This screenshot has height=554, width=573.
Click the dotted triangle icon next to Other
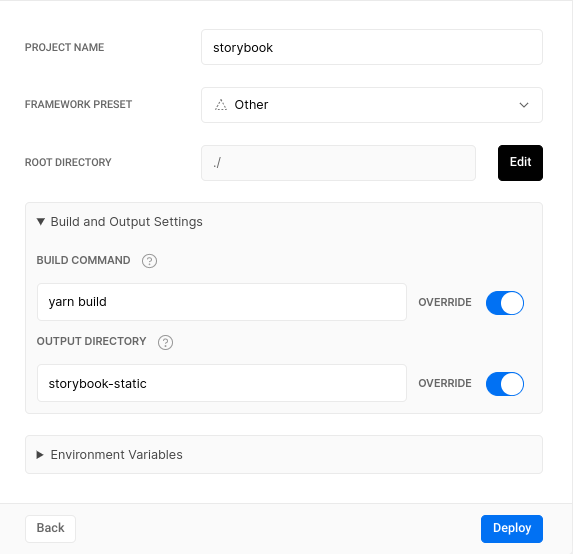pos(220,105)
